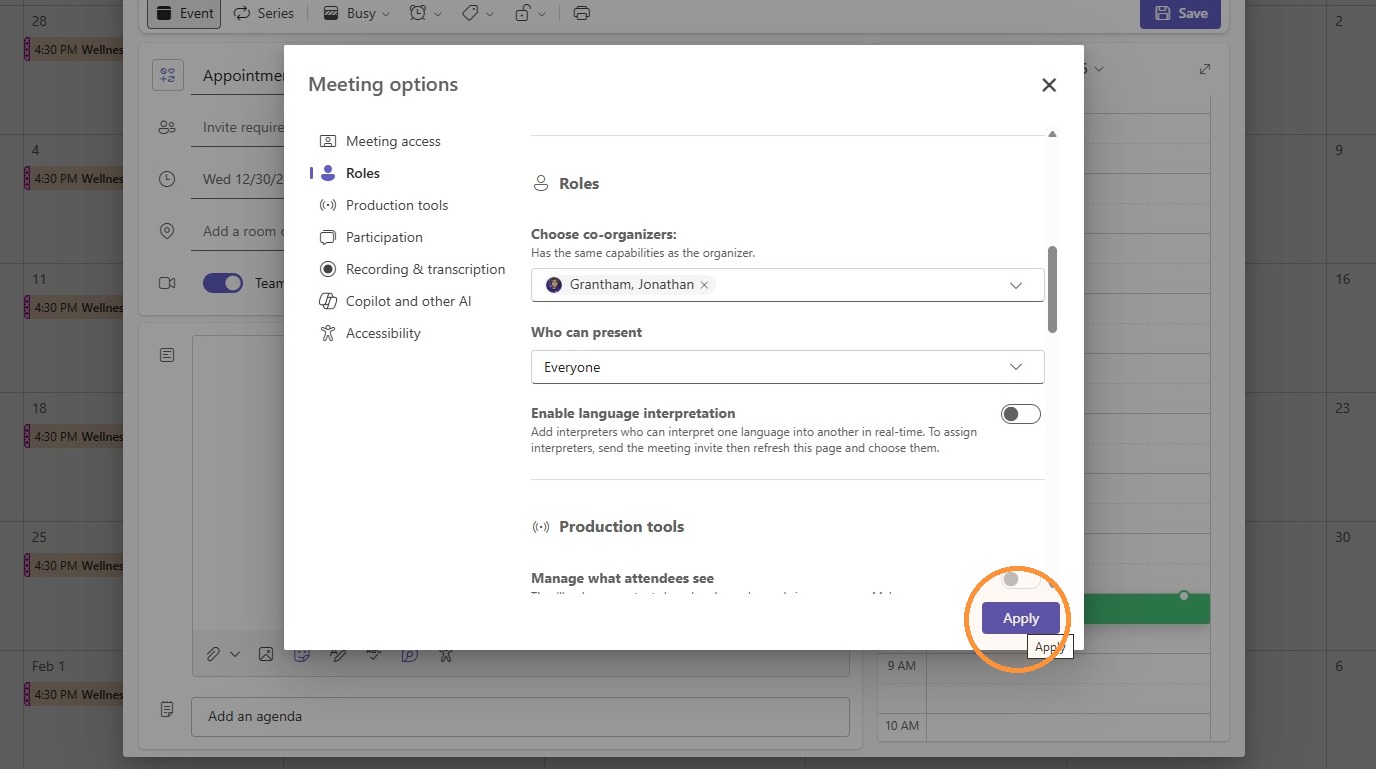
Task: Click the Appointment title field
Action: click(x=240, y=76)
